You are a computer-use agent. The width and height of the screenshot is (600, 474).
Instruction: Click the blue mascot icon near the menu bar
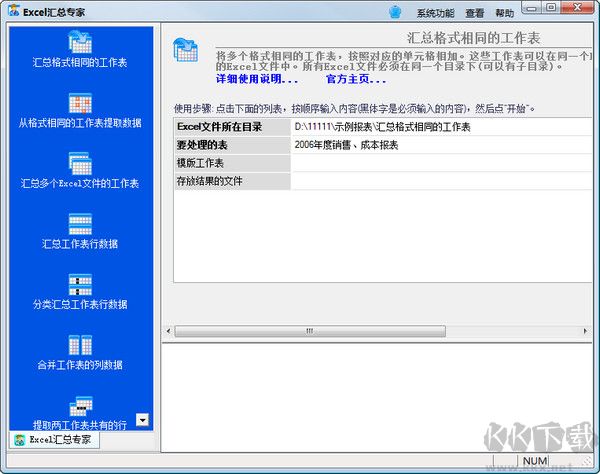[395, 12]
